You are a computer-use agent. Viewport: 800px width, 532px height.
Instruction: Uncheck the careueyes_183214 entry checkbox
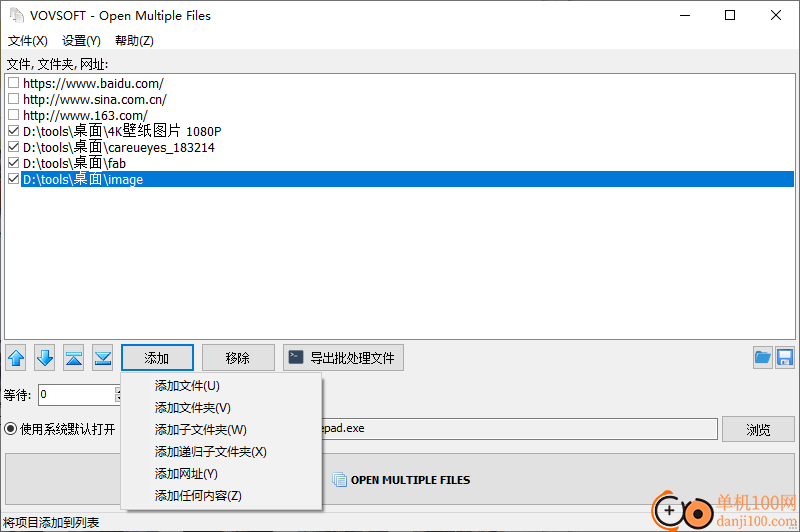14,147
